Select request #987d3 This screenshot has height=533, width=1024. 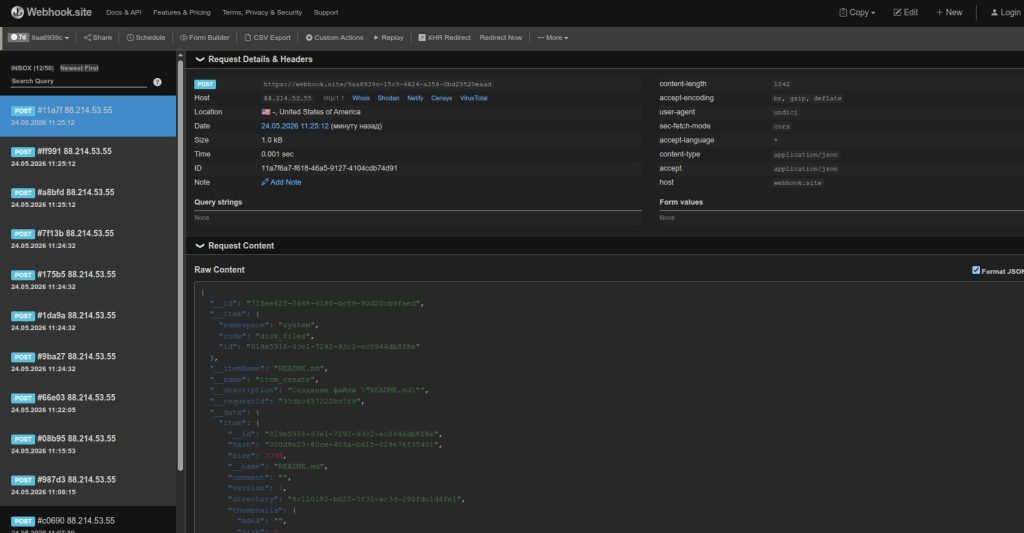pos(88,485)
